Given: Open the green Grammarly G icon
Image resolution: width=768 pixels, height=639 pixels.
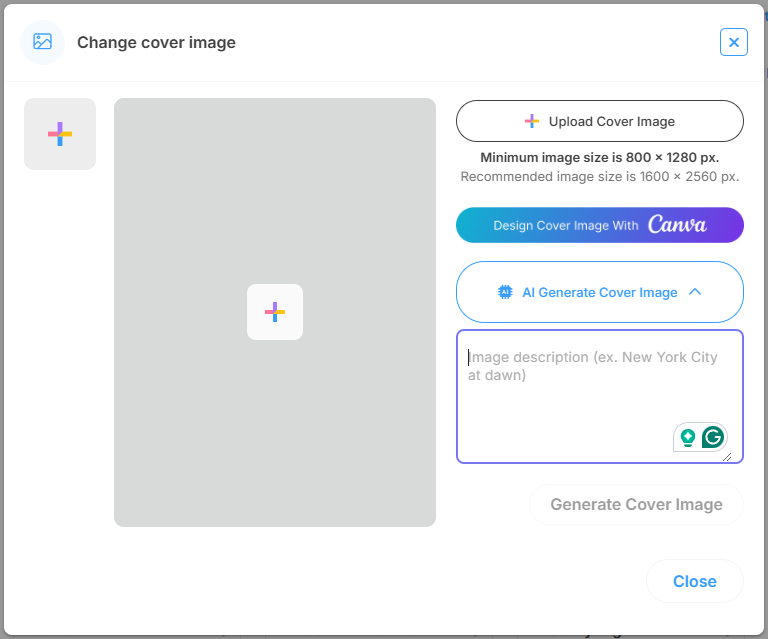Looking at the screenshot, I should point(713,437).
